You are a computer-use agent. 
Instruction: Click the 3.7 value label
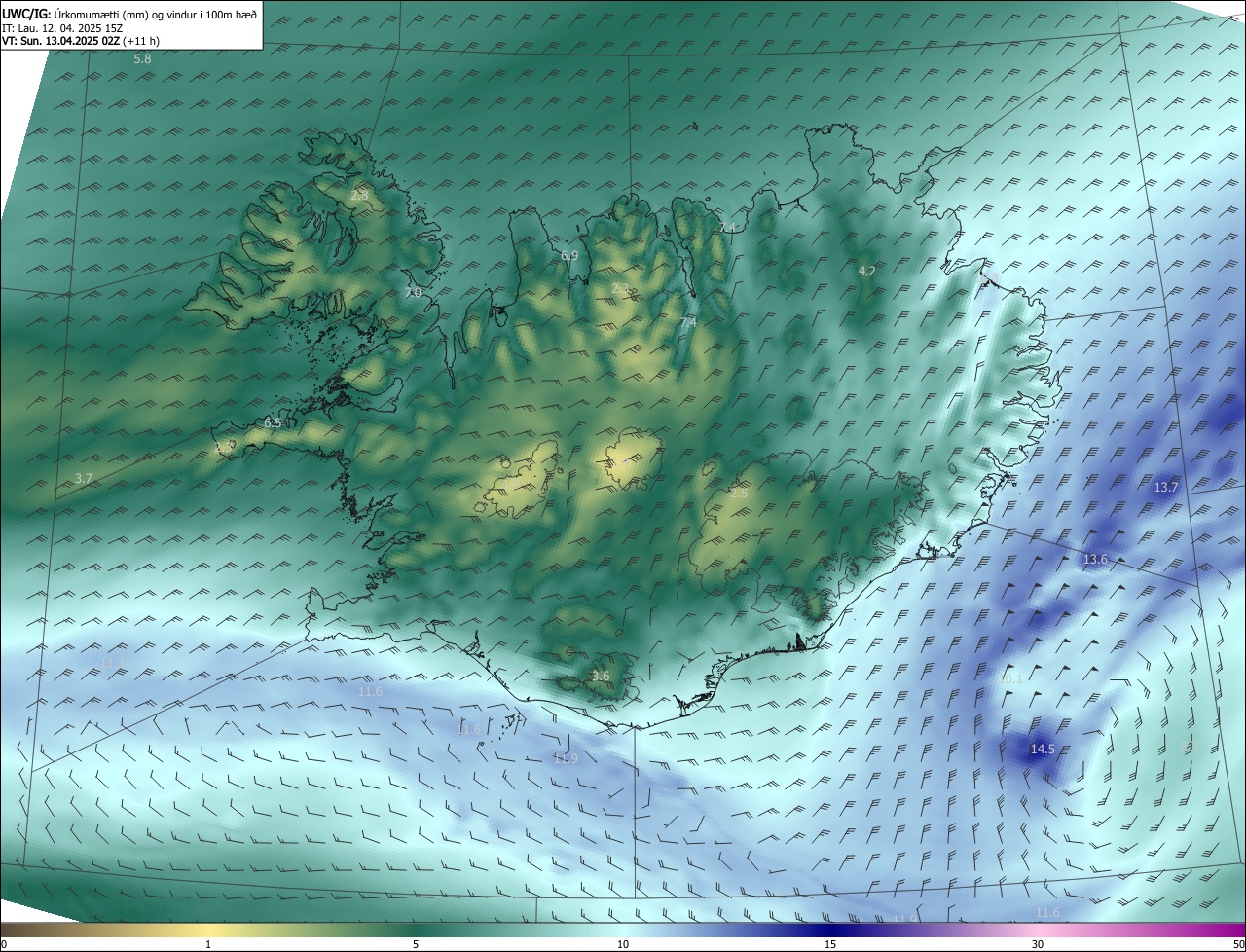[x=83, y=479]
